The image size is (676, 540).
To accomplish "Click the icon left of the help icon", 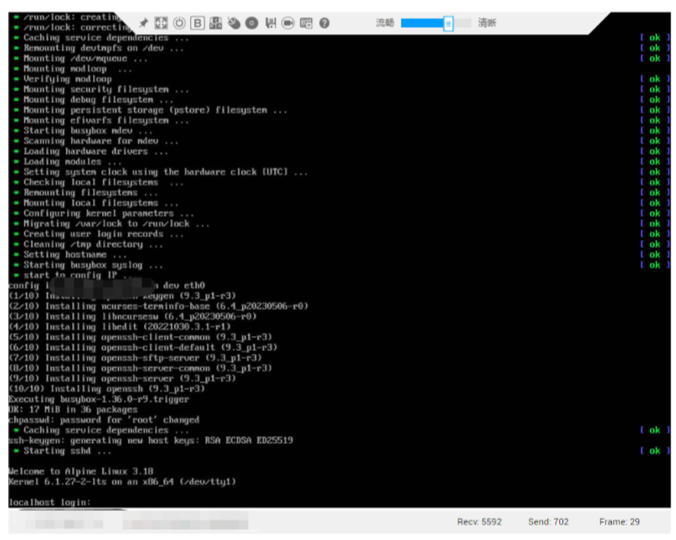I will 306,22.
